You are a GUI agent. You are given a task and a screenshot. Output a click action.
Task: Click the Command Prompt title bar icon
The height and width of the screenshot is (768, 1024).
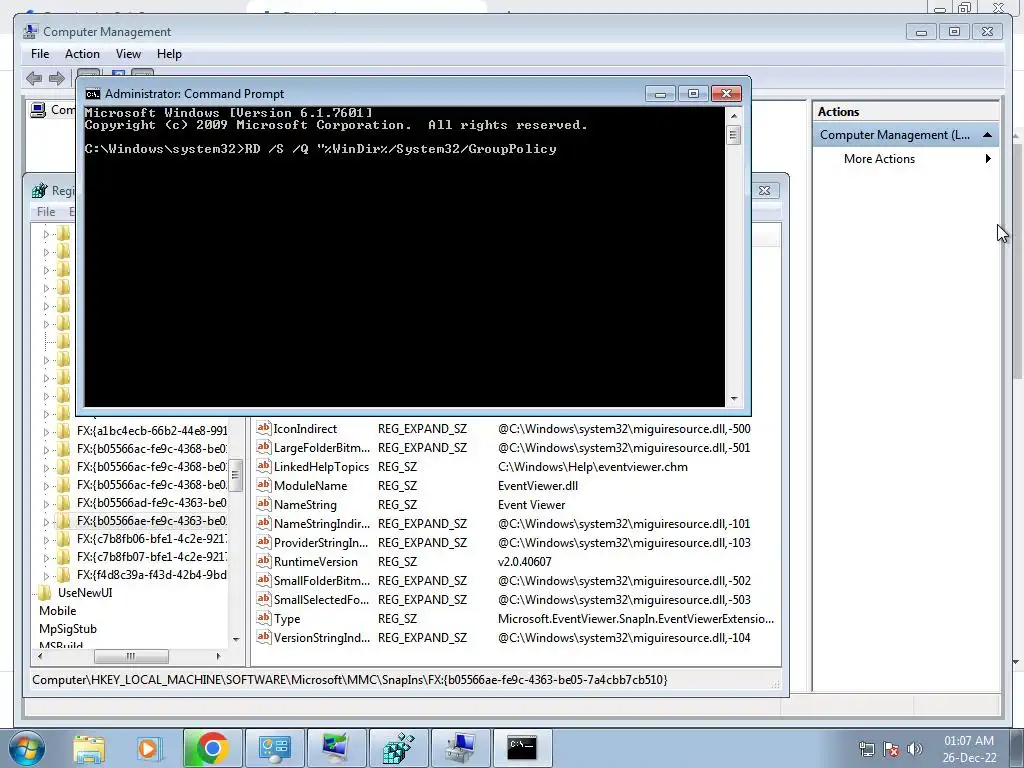point(93,94)
